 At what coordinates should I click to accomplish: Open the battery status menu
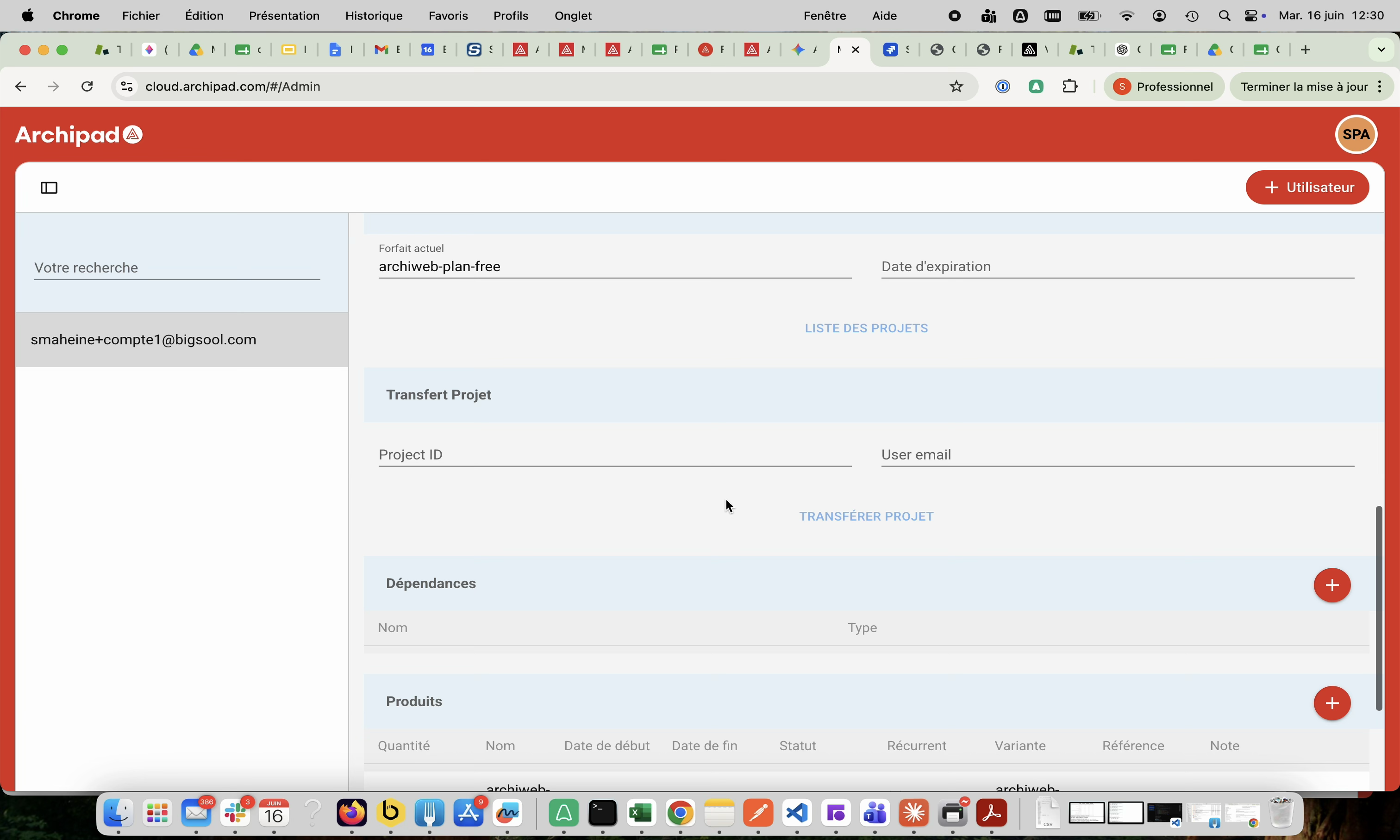pos(1088,16)
